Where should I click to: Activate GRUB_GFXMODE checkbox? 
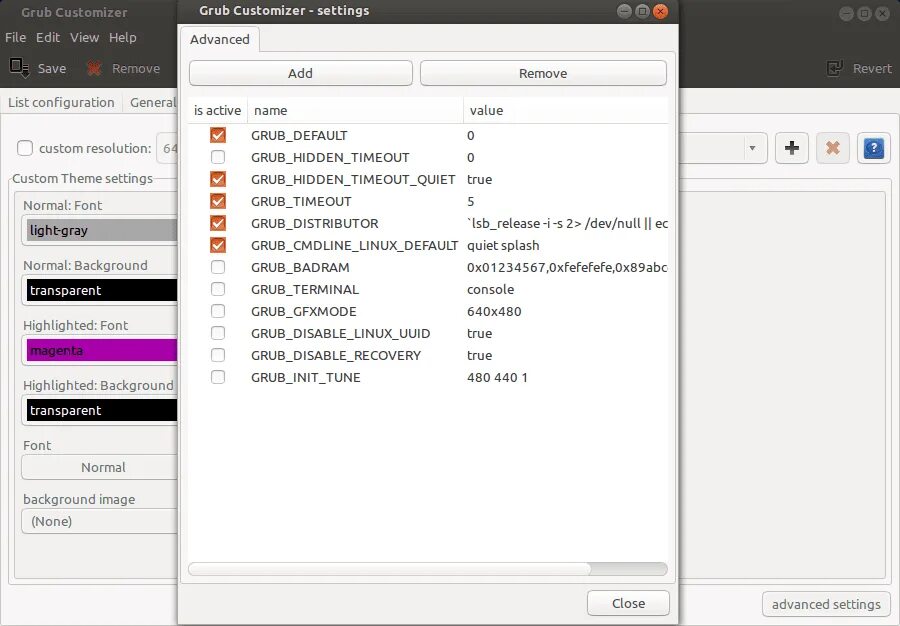tap(218, 311)
